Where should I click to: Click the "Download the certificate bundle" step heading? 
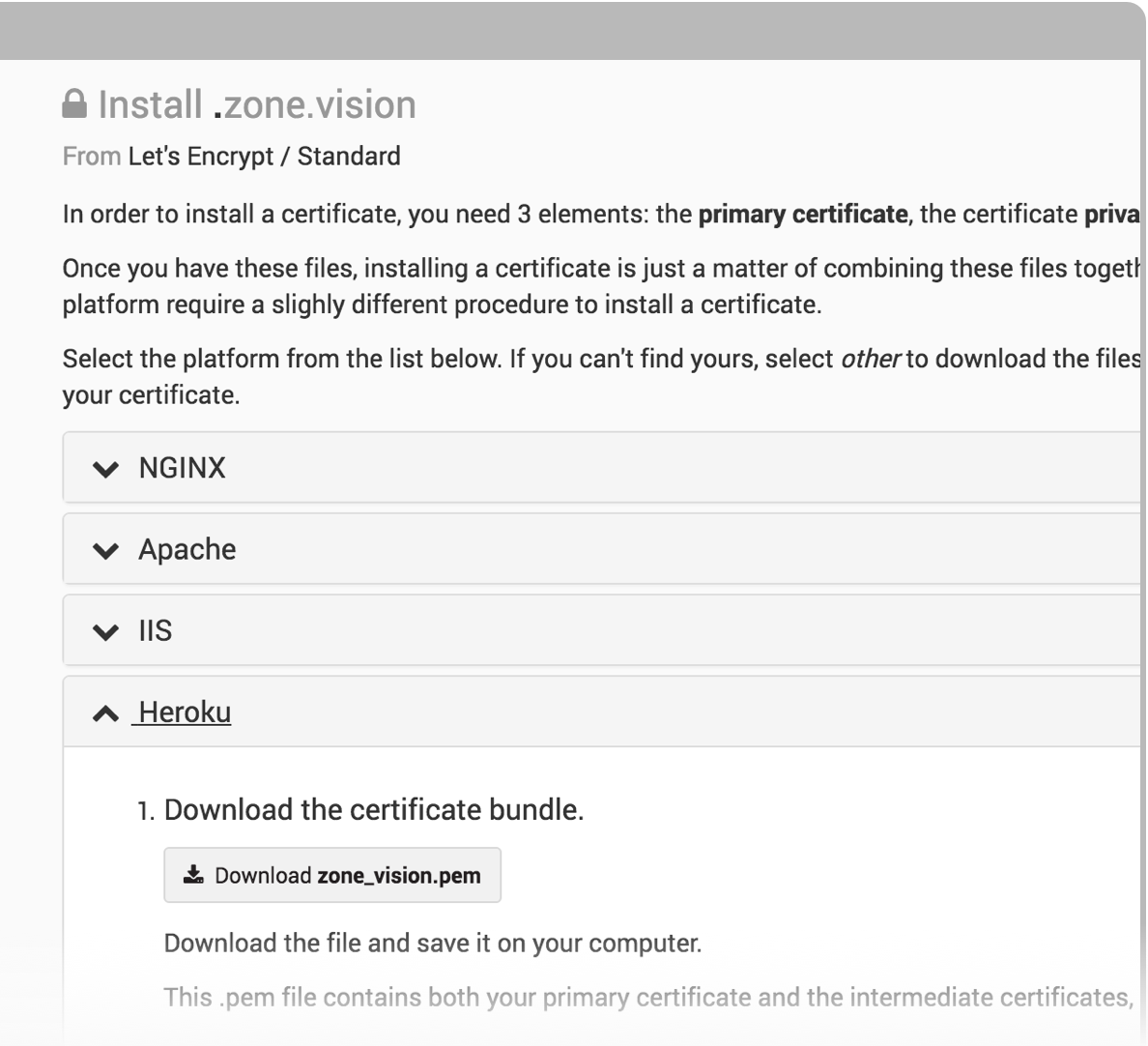[373, 809]
